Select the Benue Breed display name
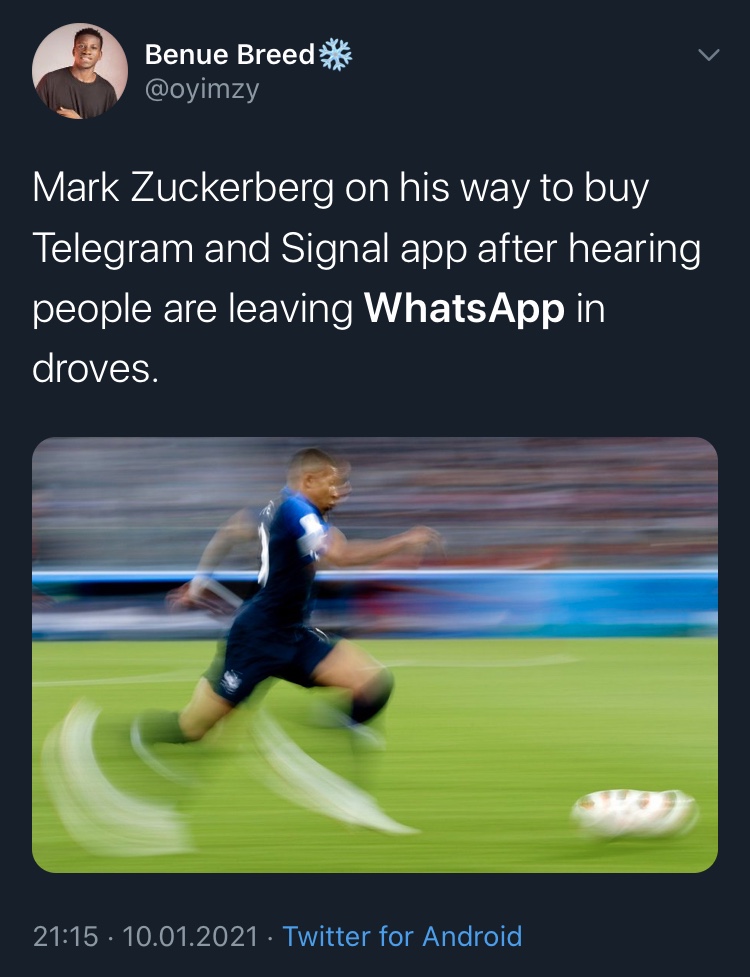The height and width of the screenshot is (977, 750). [x=230, y=55]
